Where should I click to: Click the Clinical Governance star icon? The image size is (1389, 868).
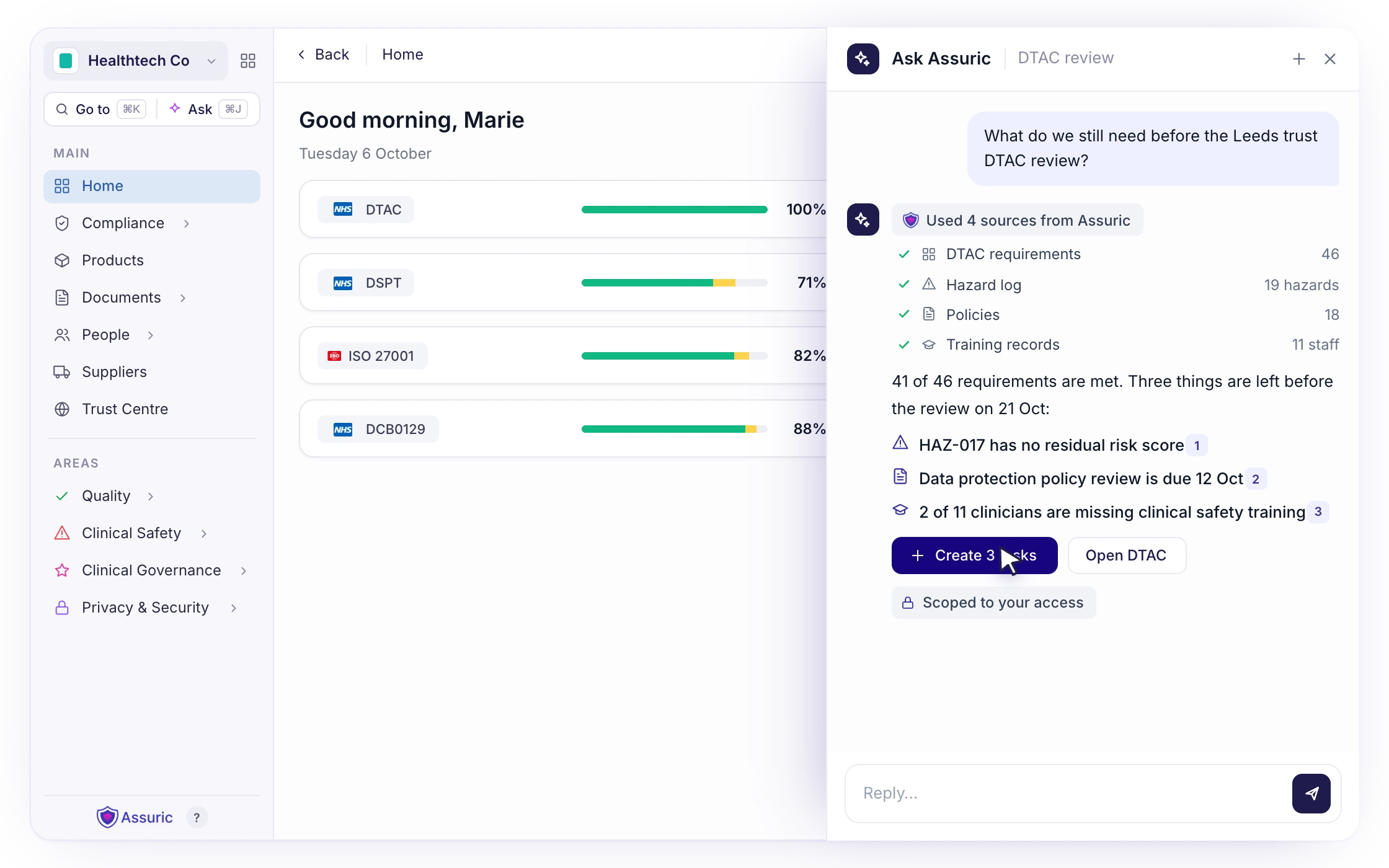[x=62, y=570]
